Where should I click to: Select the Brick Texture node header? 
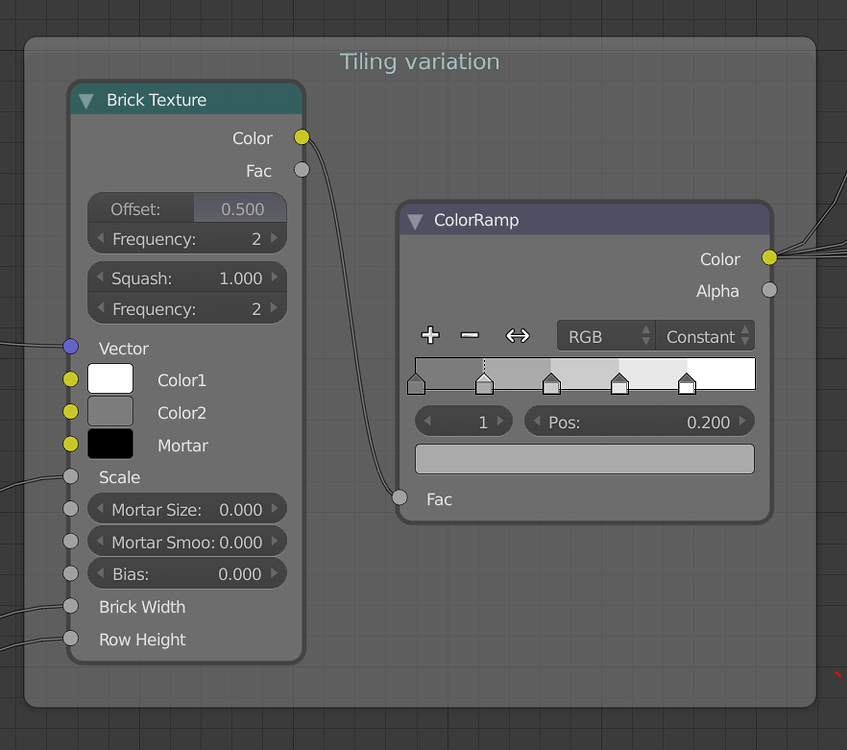pyautogui.click(x=186, y=99)
